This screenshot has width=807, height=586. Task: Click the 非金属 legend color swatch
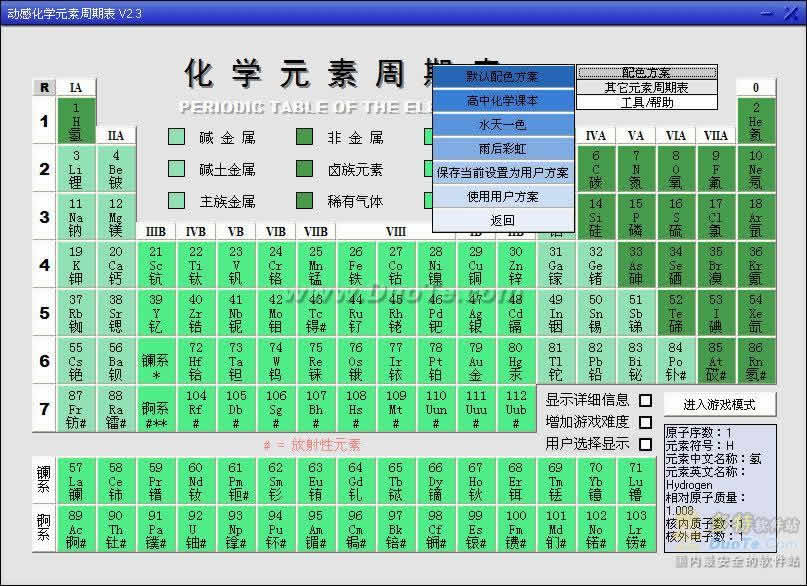click(x=305, y=137)
